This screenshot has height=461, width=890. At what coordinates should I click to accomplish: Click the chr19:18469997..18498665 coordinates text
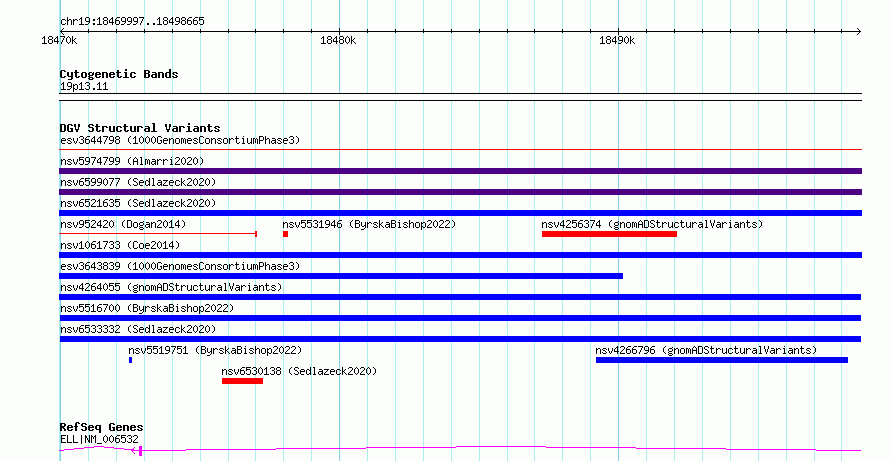click(x=132, y=22)
